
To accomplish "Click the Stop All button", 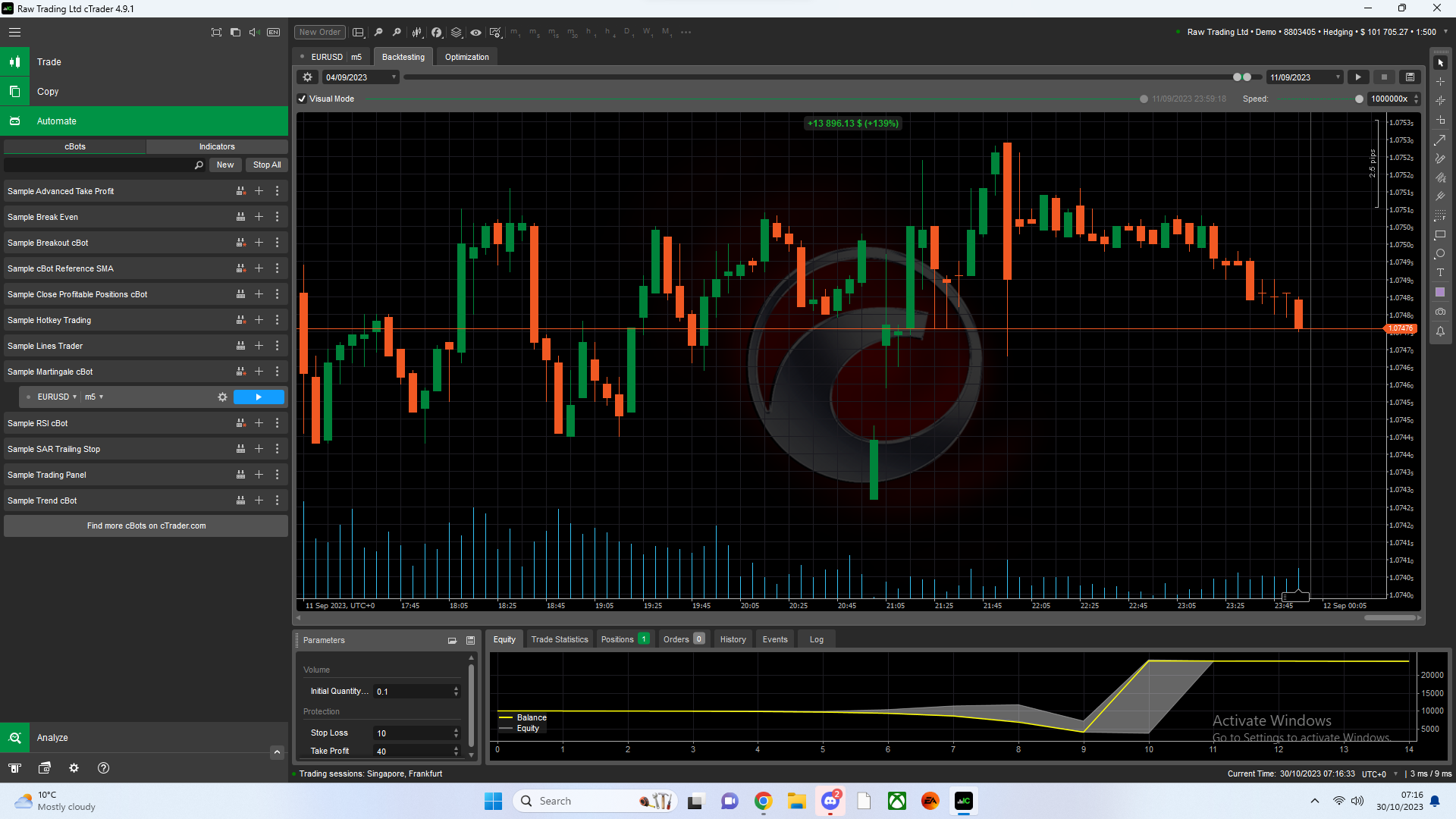I will click(x=267, y=165).
